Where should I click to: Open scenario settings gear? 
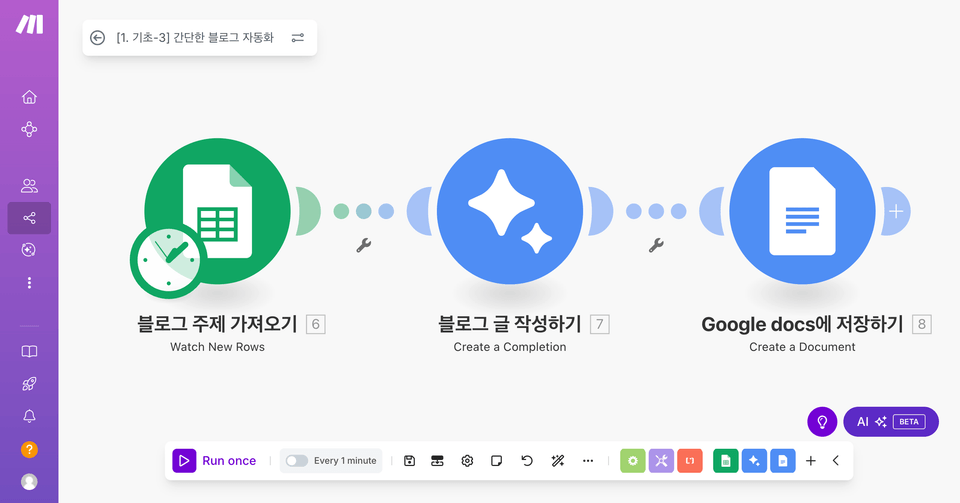[x=467, y=461]
